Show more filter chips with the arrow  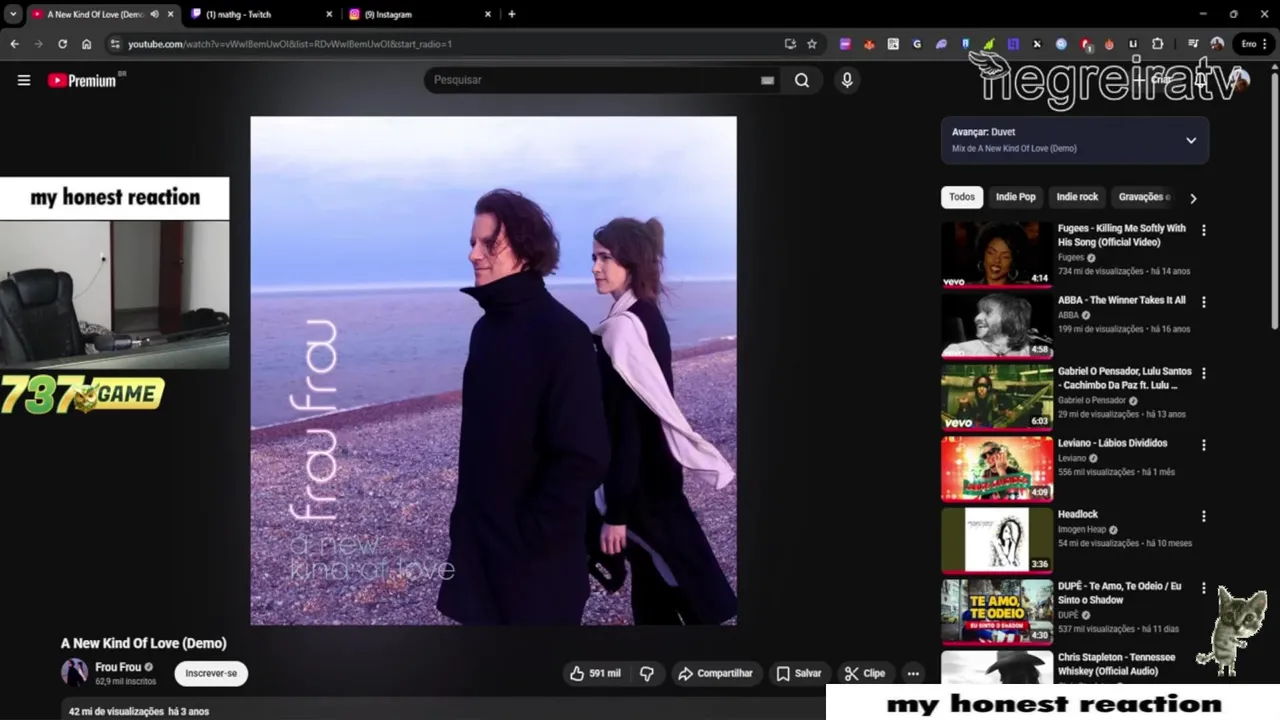click(x=1193, y=198)
